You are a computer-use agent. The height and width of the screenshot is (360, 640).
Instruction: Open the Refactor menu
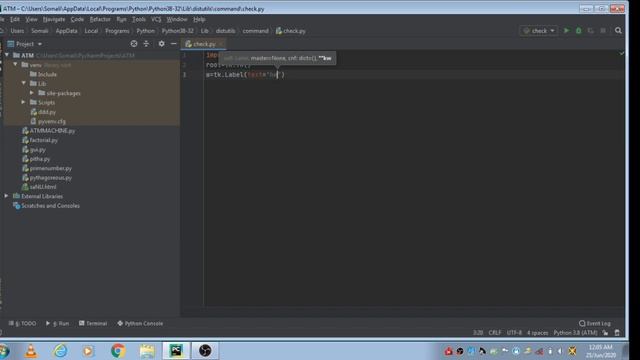[x=100, y=19]
